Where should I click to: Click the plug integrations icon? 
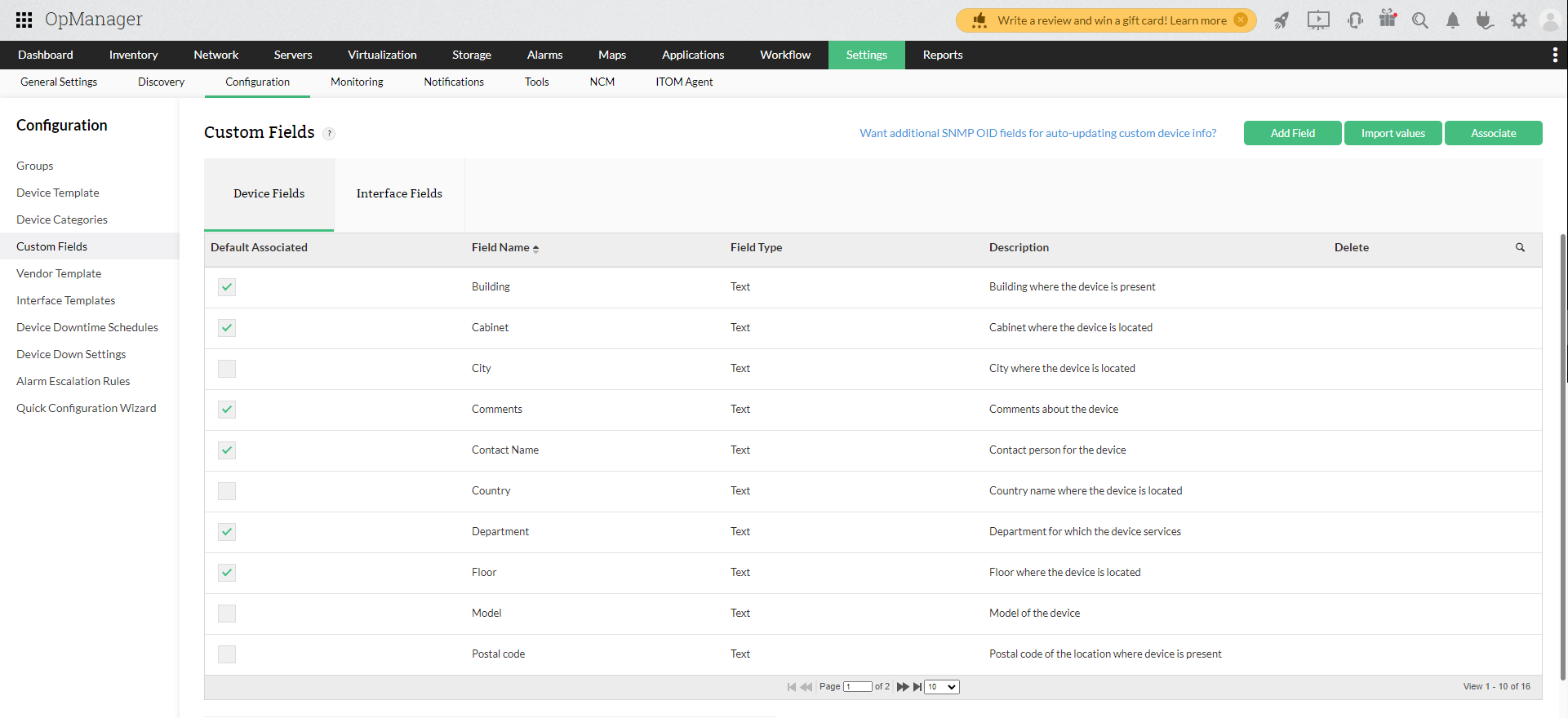pos(1485,20)
